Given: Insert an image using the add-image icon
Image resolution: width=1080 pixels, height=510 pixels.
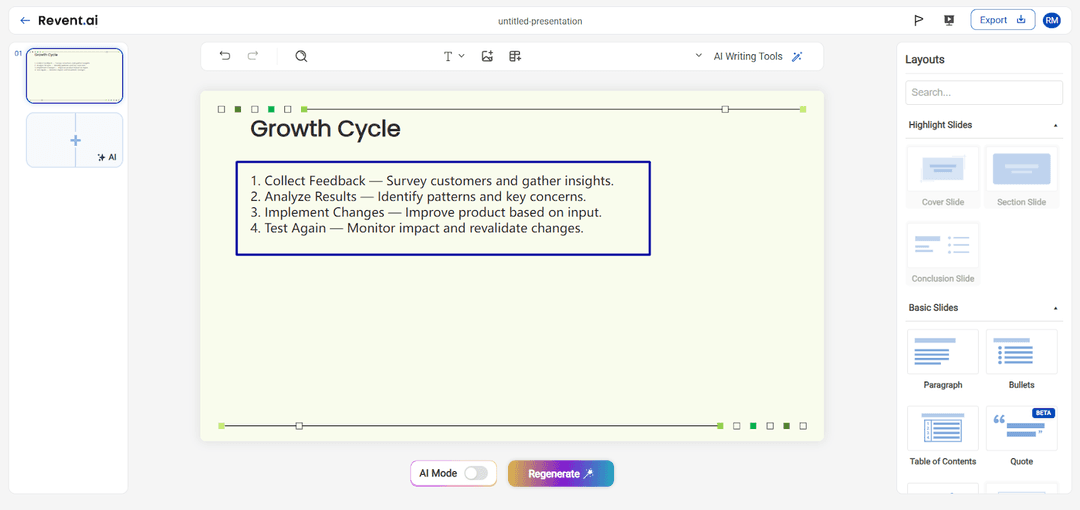Looking at the screenshot, I should [x=487, y=57].
